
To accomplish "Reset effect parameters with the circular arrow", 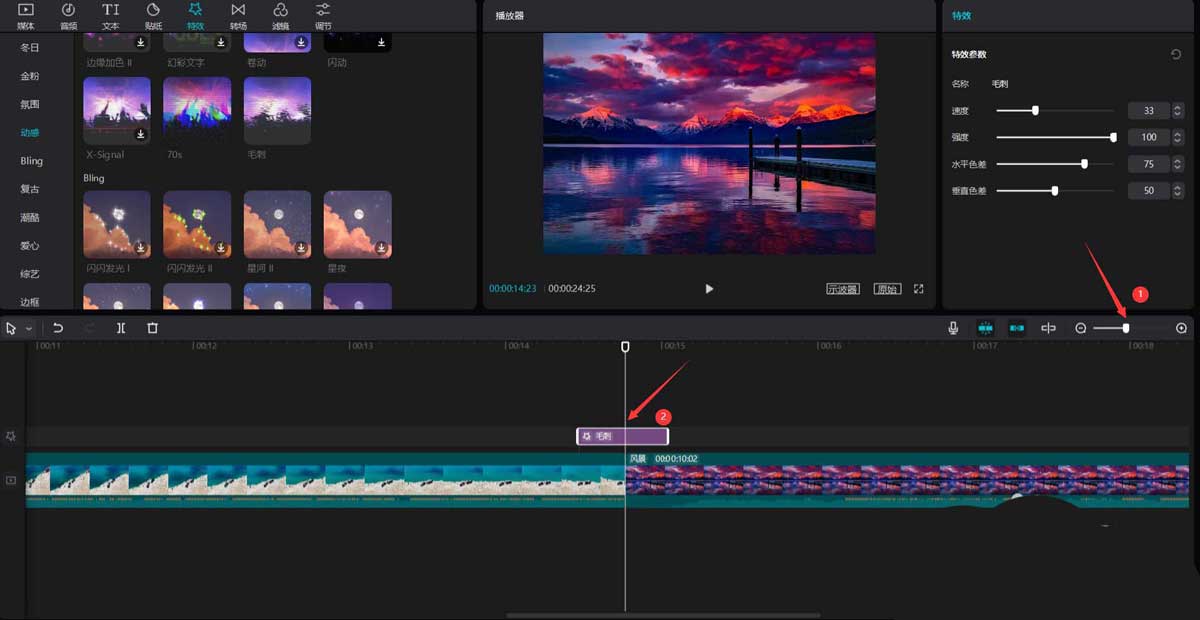I will click(1176, 54).
